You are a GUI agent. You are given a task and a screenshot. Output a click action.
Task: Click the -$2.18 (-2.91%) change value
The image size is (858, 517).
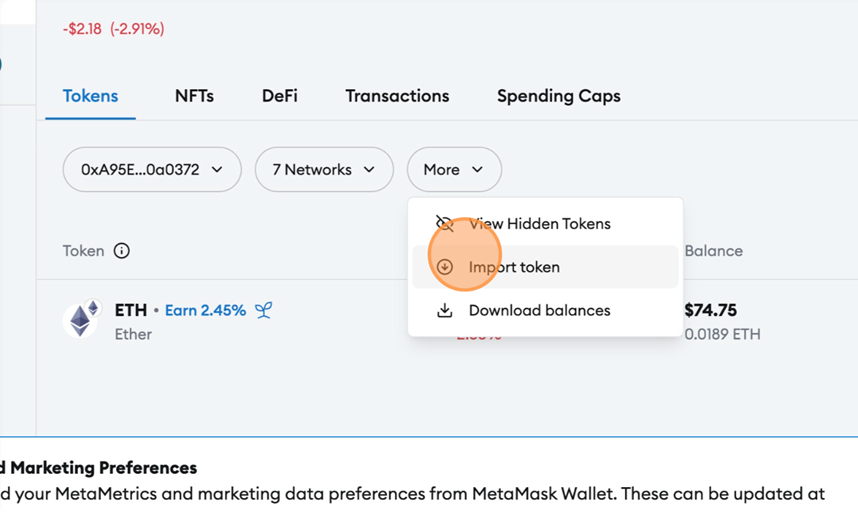[x=113, y=29]
